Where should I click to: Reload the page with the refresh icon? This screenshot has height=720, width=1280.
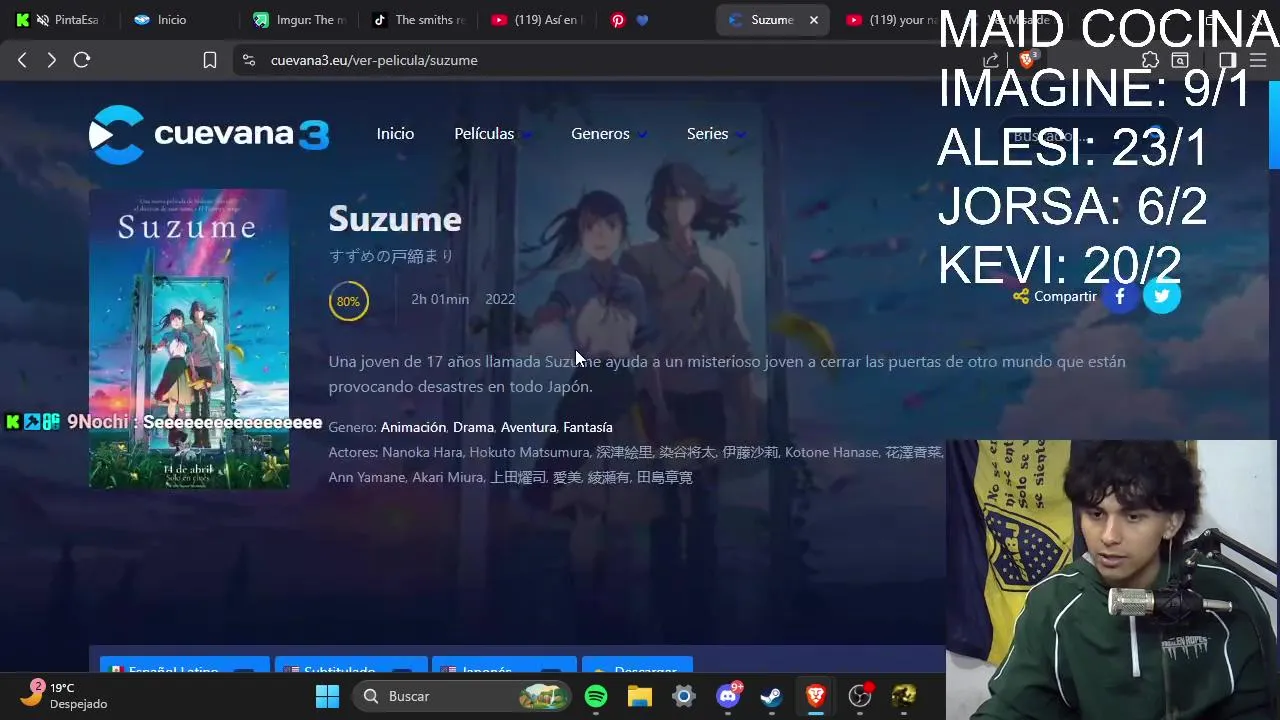[82, 60]
